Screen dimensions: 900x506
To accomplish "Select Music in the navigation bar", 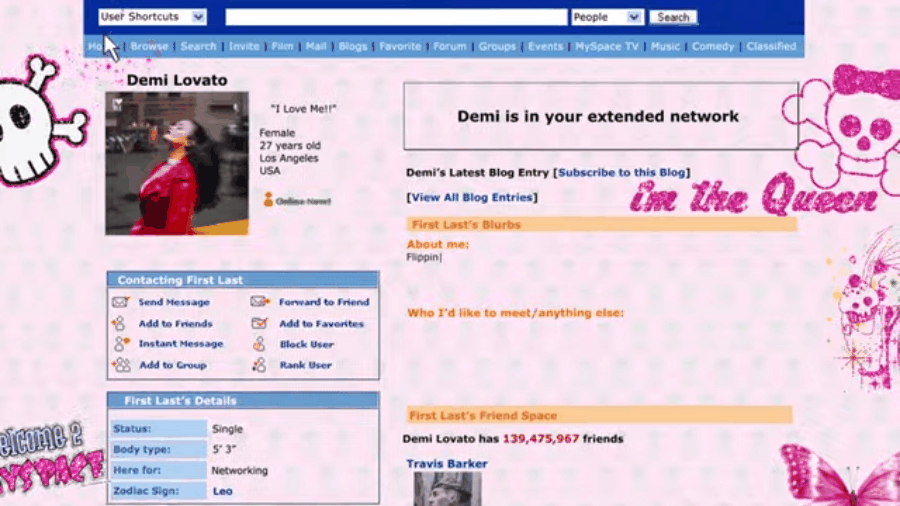I will coord(665,46).
